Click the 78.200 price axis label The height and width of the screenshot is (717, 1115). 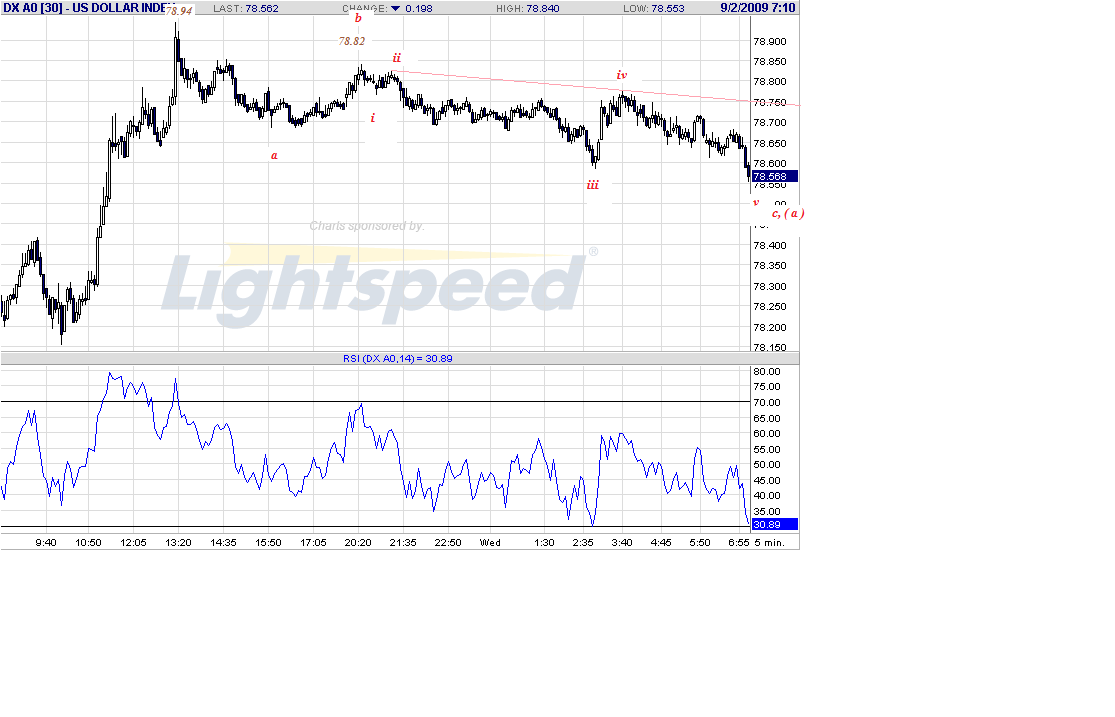[x=769, y=328]
